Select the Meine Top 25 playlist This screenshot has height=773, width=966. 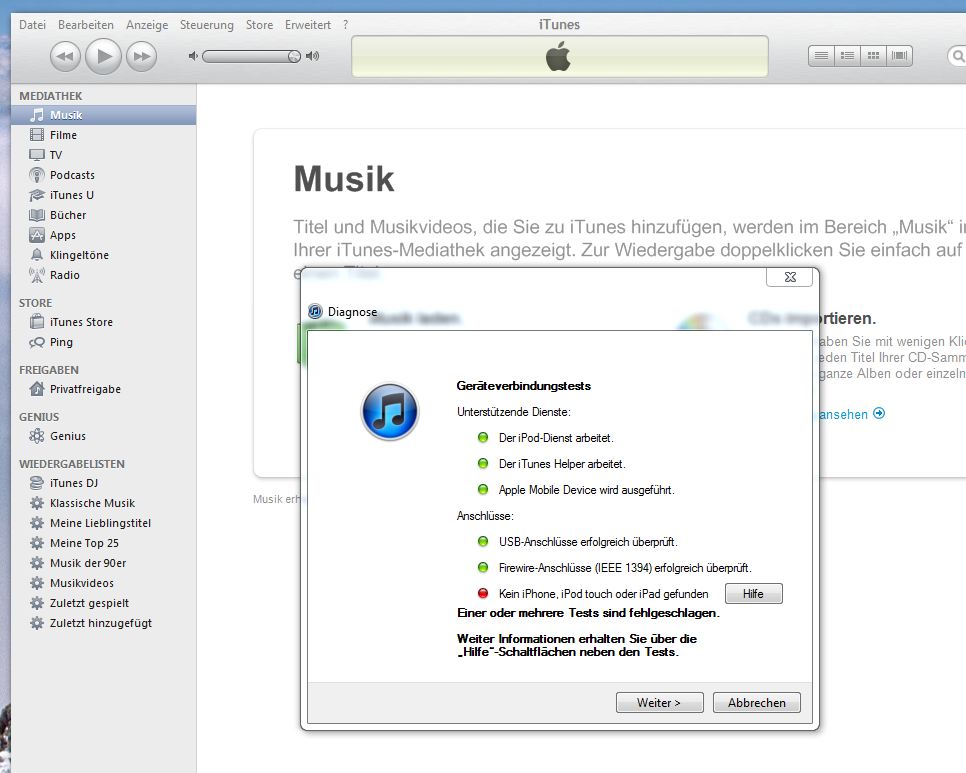[104, 543]
